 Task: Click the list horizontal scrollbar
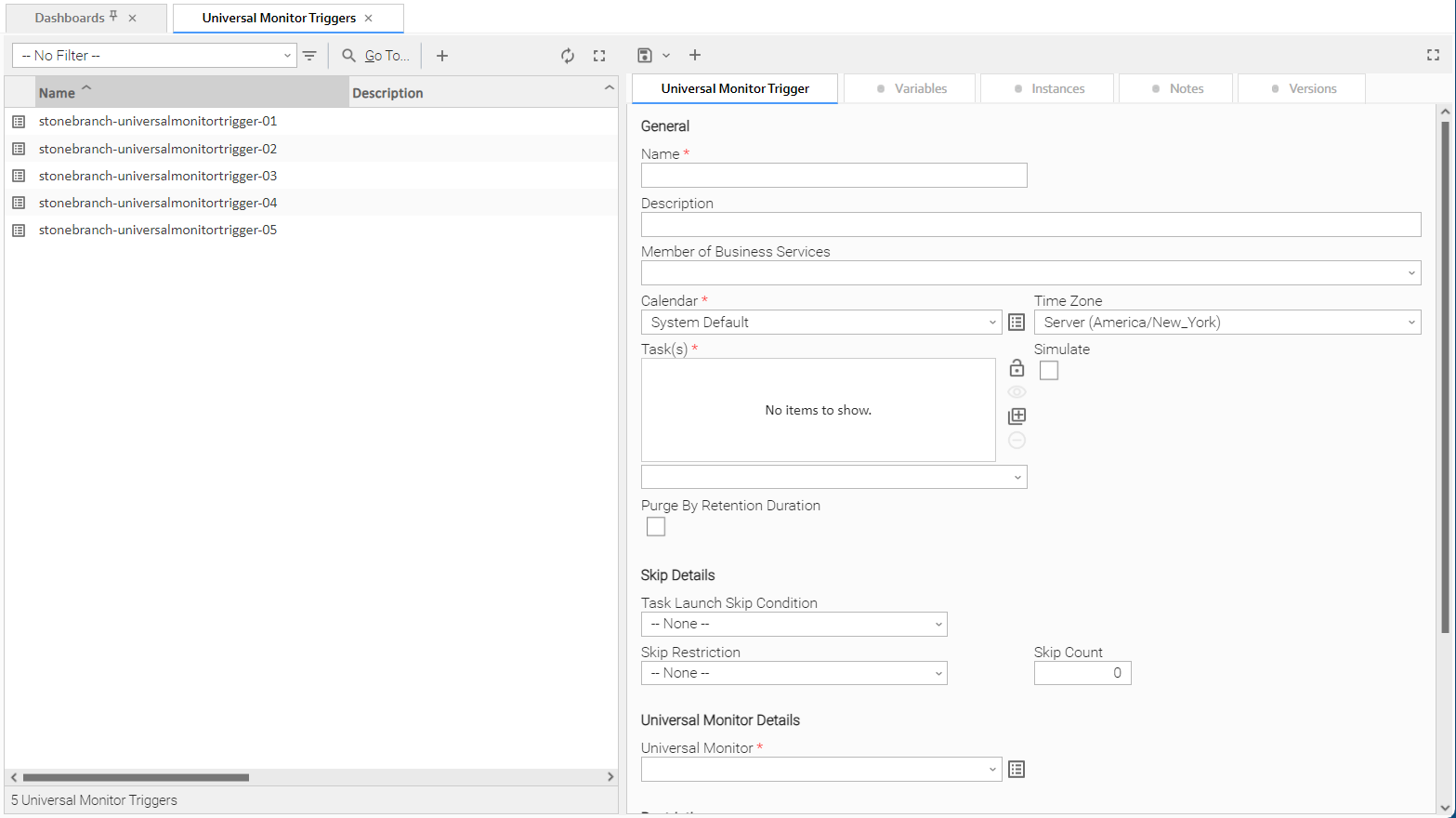coord(136,777)
